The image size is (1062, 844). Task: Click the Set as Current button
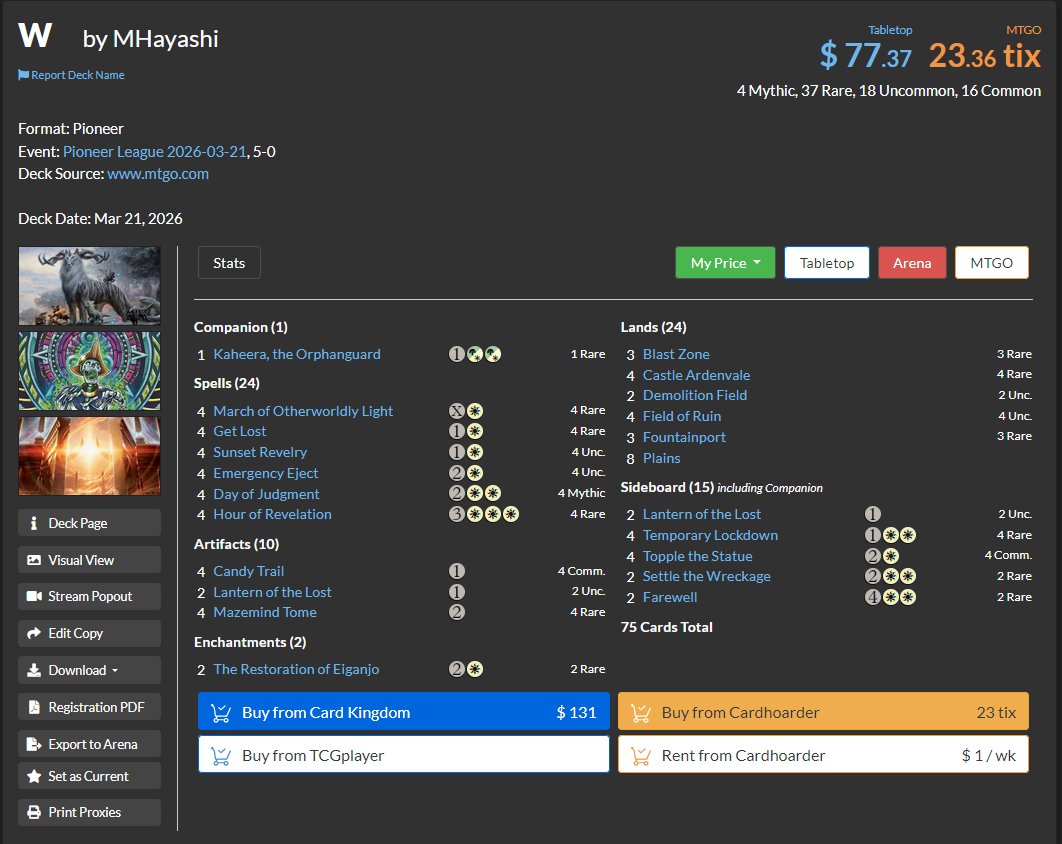pyautogui.click(x=89, y=776)
